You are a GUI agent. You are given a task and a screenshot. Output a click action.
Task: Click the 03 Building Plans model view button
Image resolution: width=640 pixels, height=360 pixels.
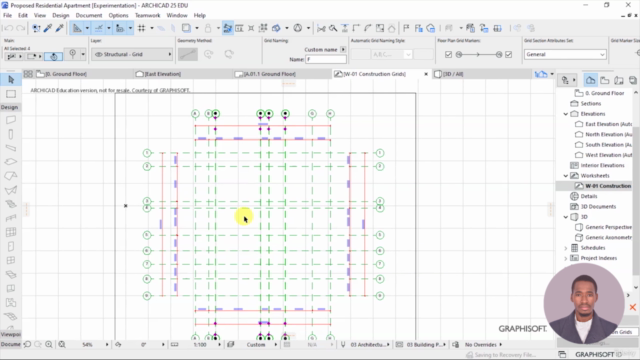(x=422, y=344)
